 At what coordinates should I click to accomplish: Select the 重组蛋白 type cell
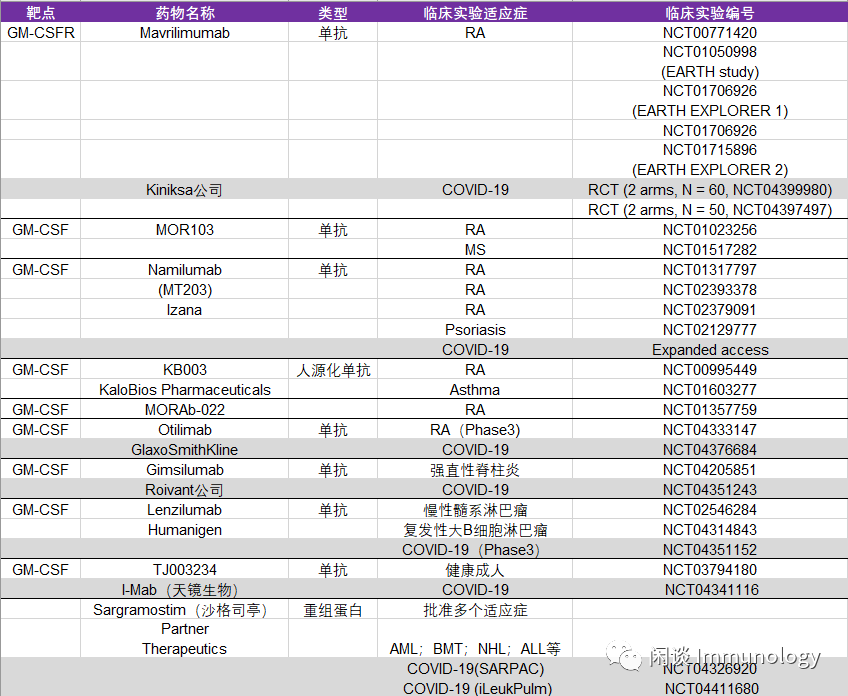pos(333,609)
